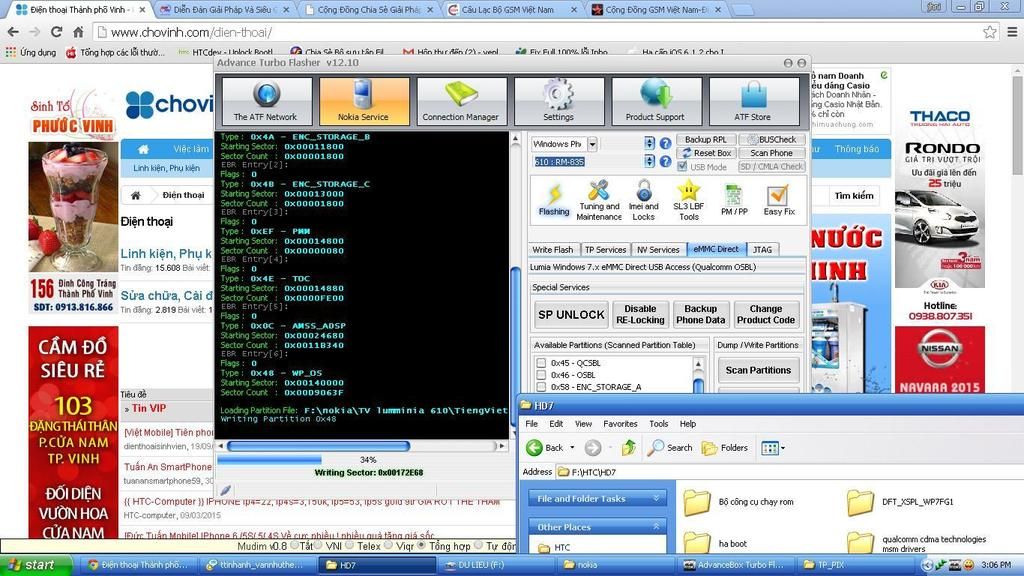The width and height of the screenshot is (1024, 576).
Task: Select the Telex input method radio
Action: [x=351, y=545]
